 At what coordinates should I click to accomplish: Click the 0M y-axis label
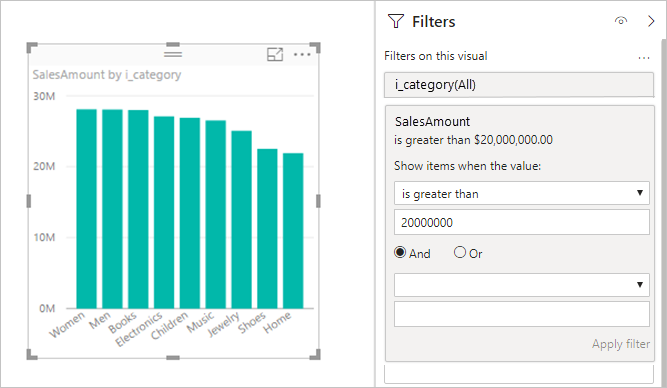47,308
